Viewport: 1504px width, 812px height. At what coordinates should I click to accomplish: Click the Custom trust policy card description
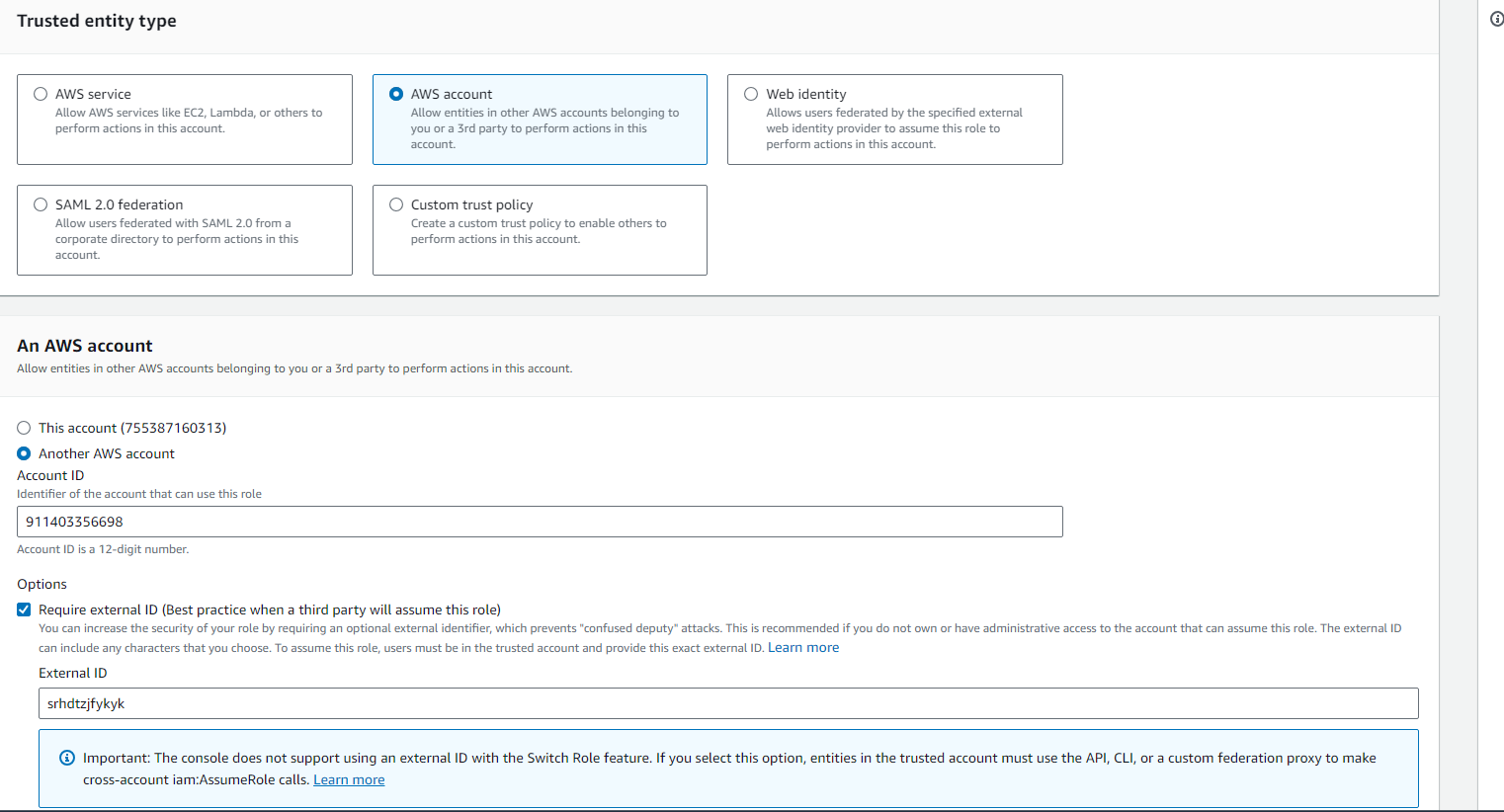point(538,231)
